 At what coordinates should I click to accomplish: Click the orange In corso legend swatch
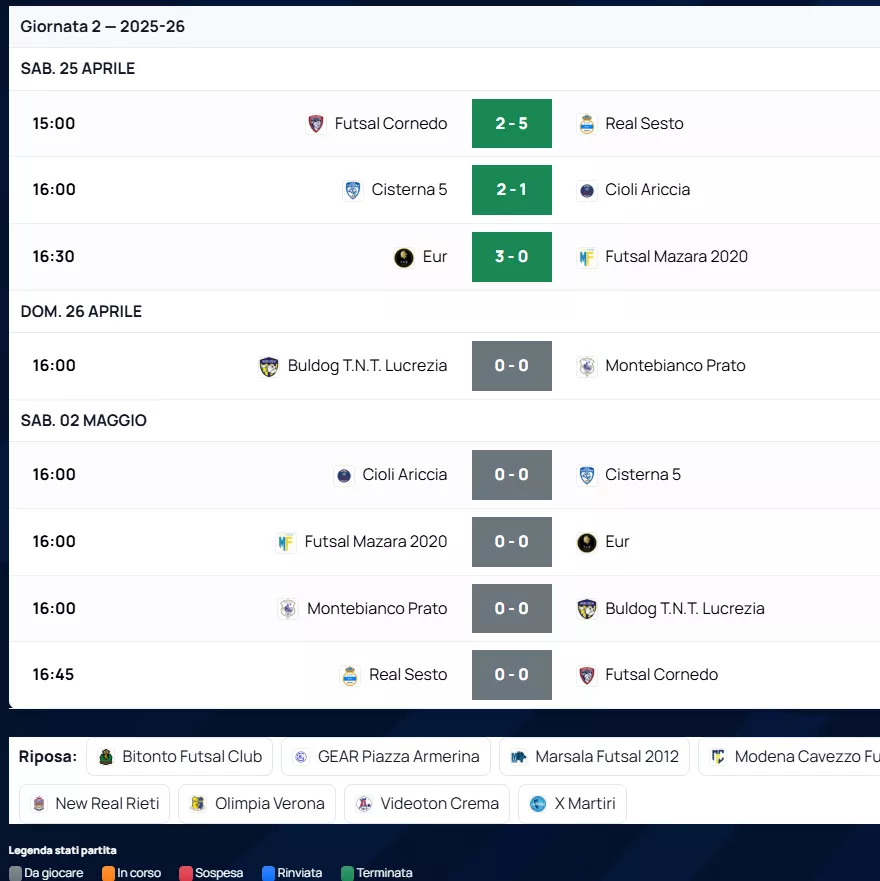click(x=108, y=873)
